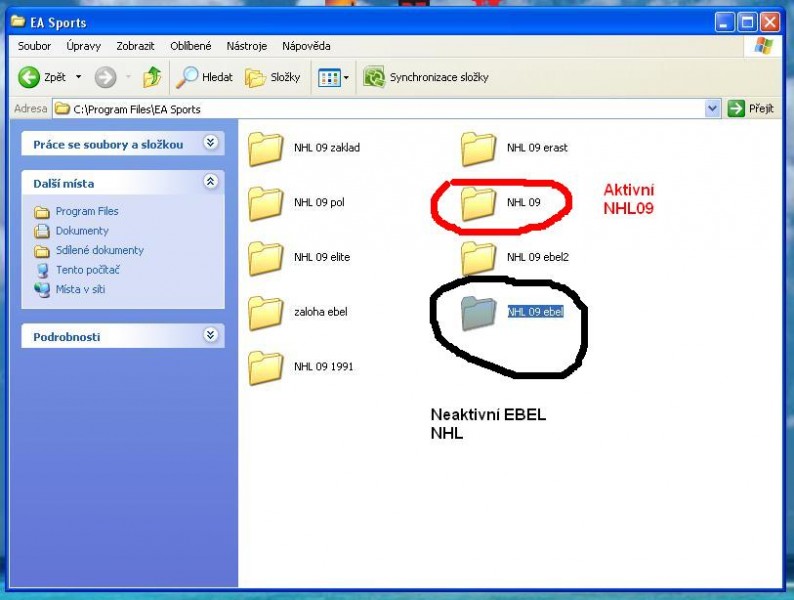This screenshot has height=600, width=794.
Task: Open the Místa v síti link
Action: (81, 289)
